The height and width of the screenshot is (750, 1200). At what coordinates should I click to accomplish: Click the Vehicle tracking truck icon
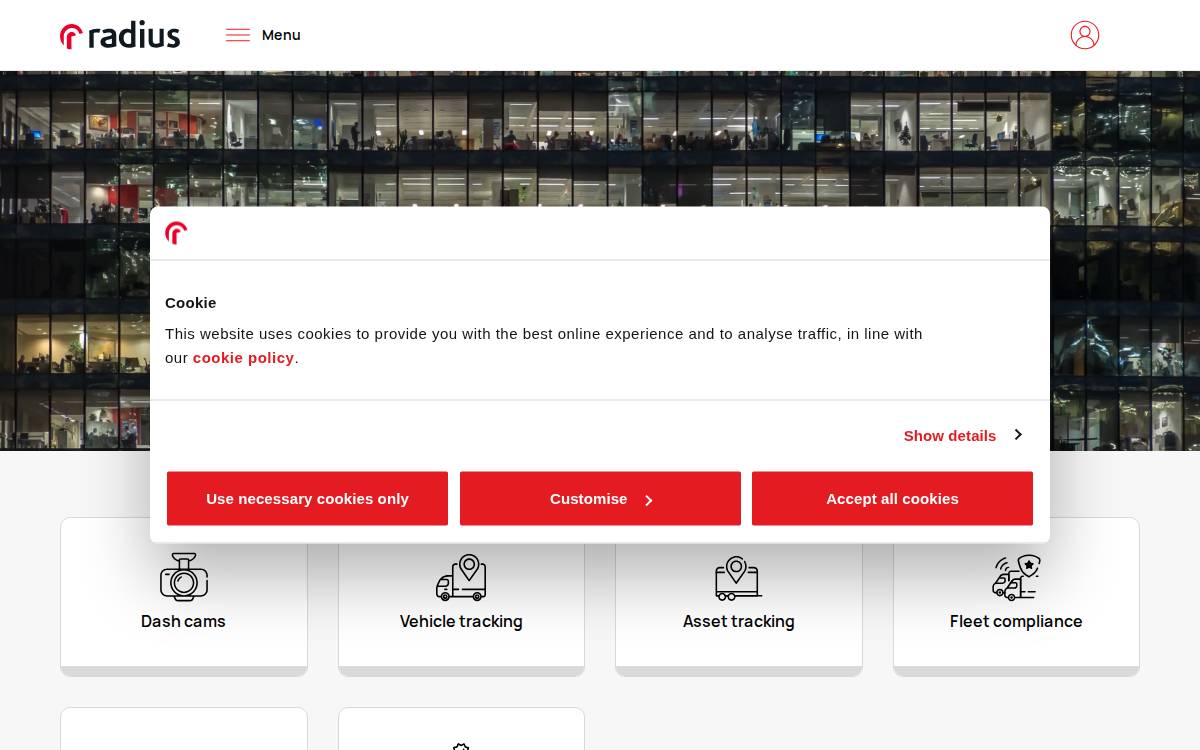[x=461, y=577]
